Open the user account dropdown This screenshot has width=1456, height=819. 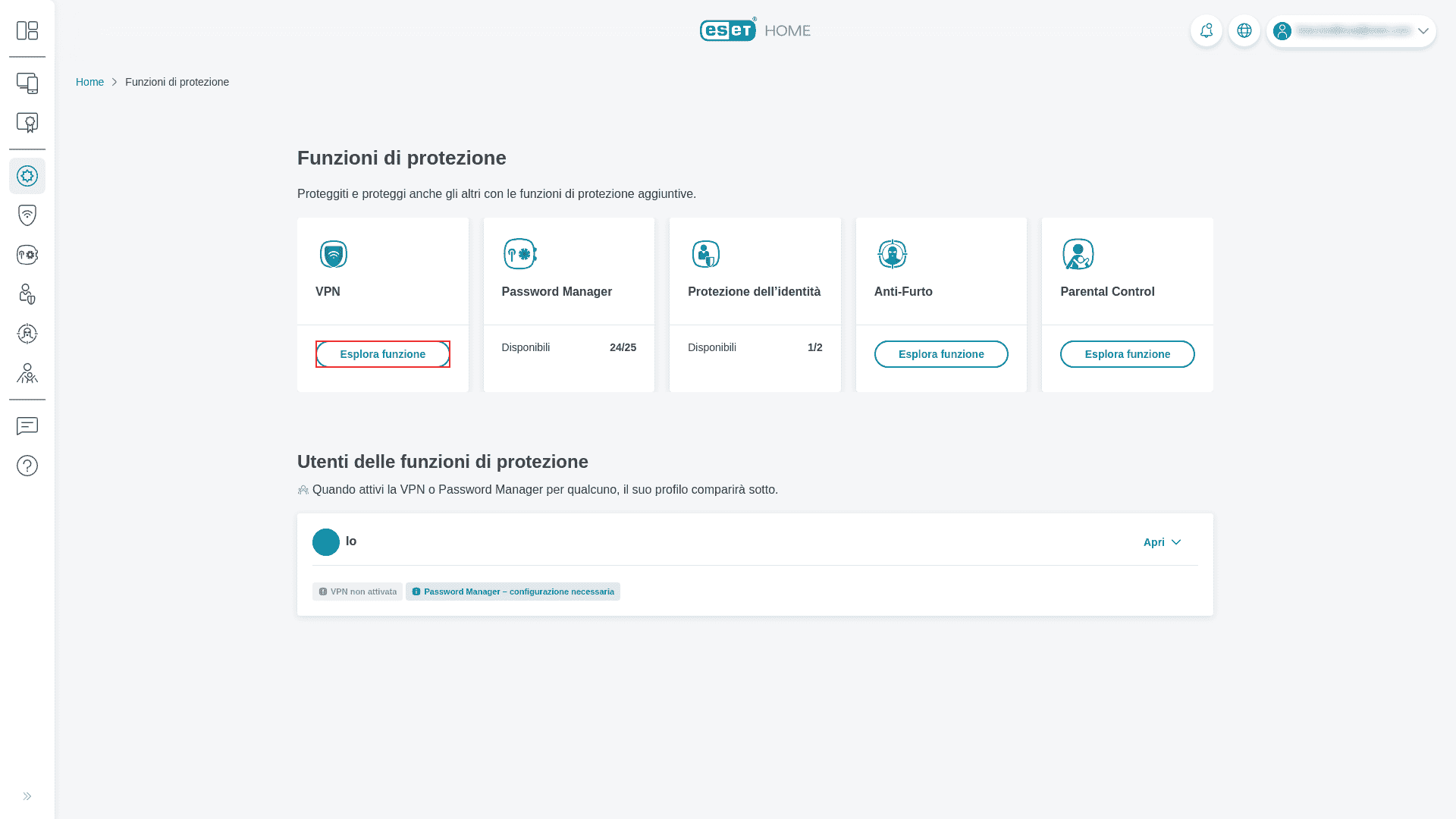1351,31
